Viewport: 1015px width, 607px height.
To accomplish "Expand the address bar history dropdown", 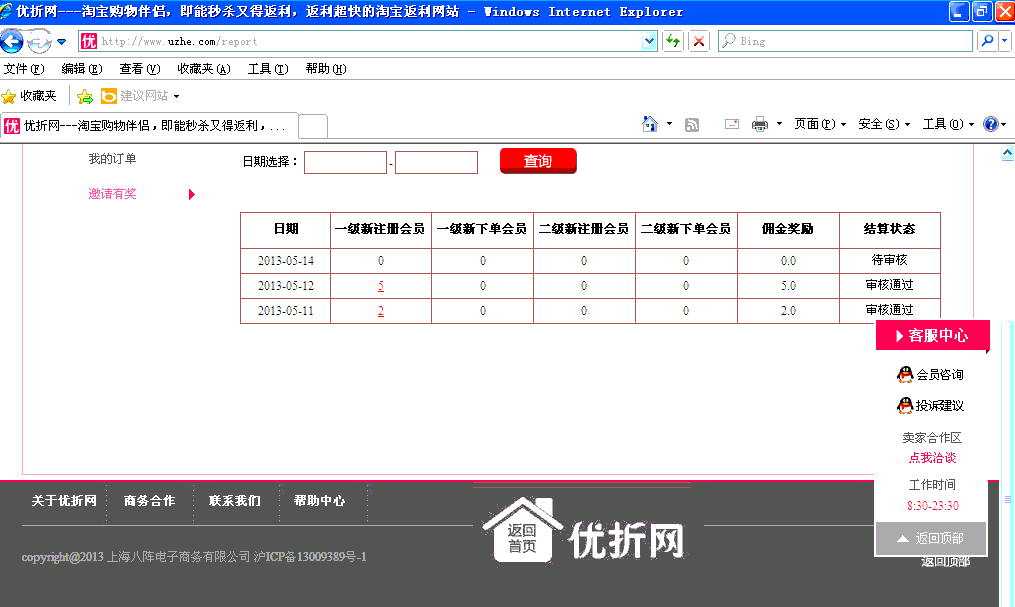I will tap(649, 41).
